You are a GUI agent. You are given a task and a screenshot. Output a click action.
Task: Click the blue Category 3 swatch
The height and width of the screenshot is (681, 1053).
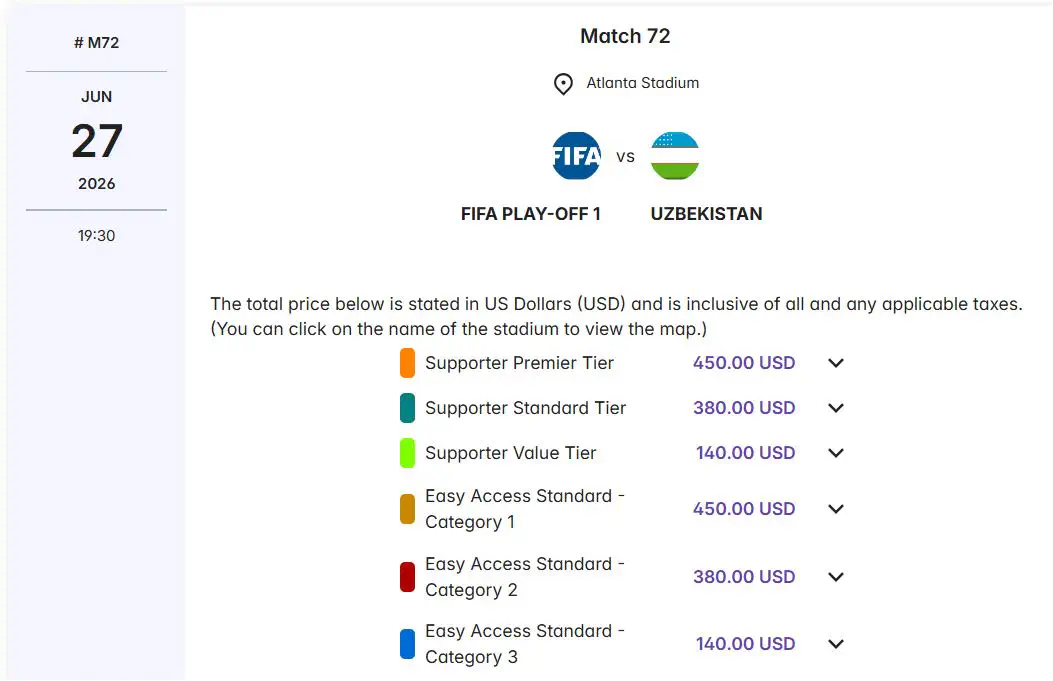point(407,644)
